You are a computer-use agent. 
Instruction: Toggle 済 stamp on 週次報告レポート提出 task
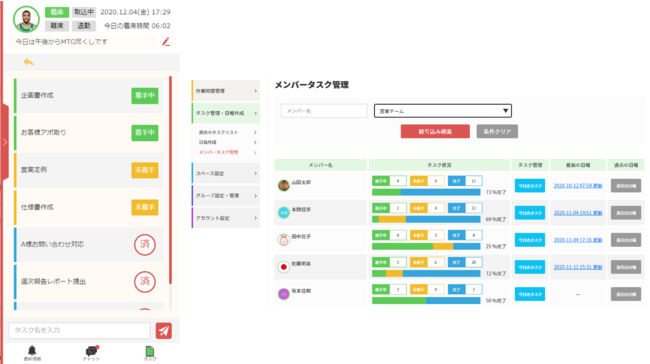(x=145, y=281)
